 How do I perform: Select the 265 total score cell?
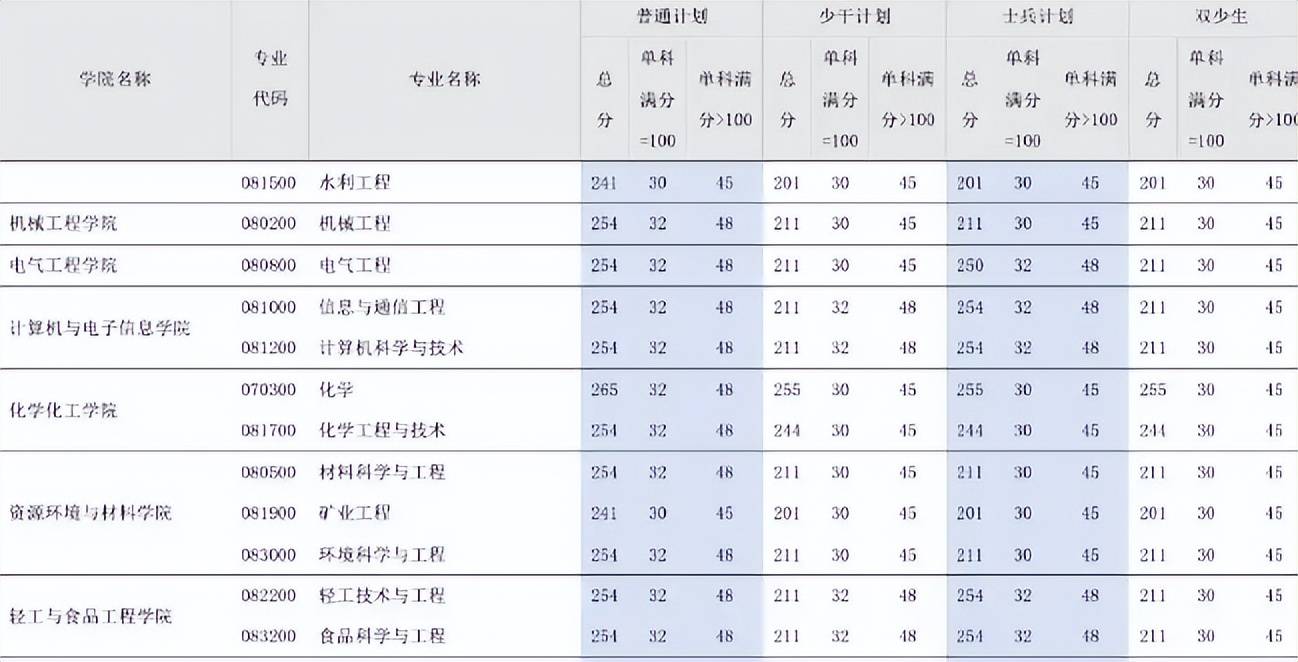click(x=604, y=389)
